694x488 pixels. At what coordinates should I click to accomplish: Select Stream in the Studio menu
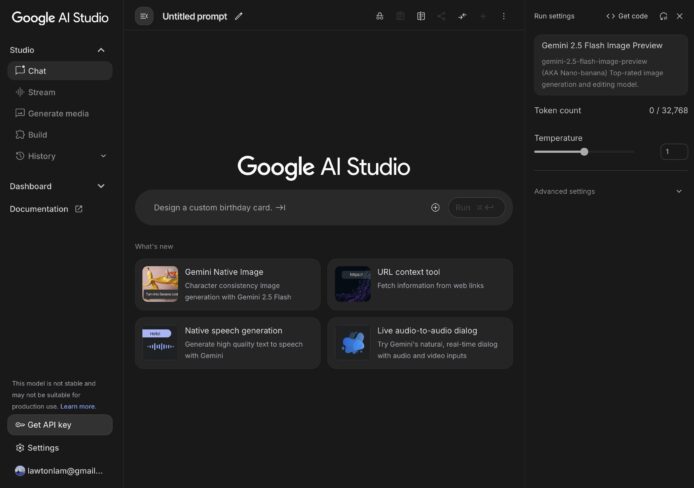[x=41, y=92]
